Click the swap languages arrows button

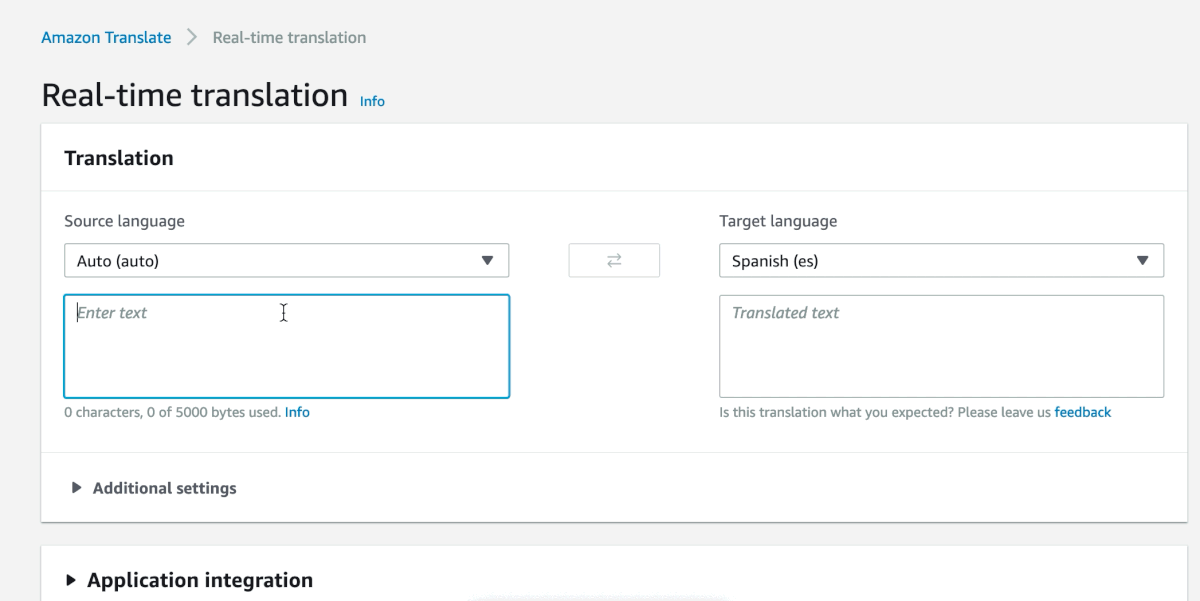click(x=614, y=260)
